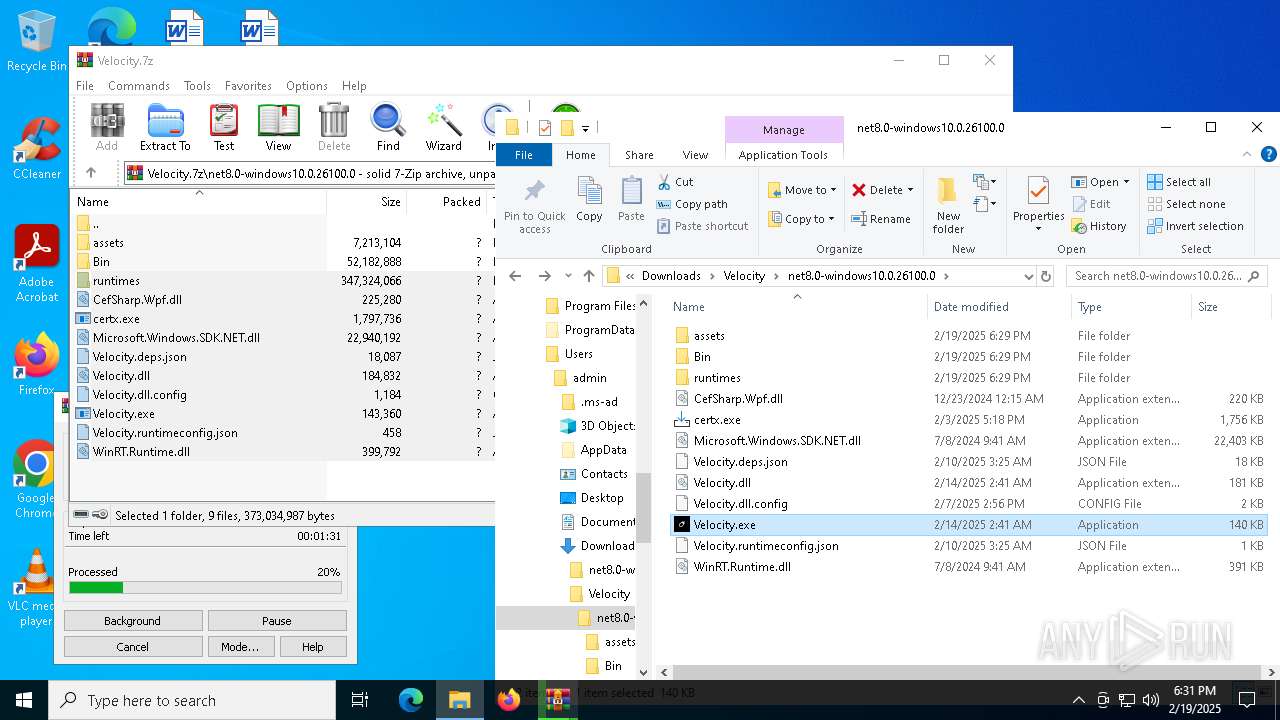Viewport: 1280px width, 720px height.
Task: Open the WinRAR Favorites menu
Action: pyautogui.click(x=248, y=86)
